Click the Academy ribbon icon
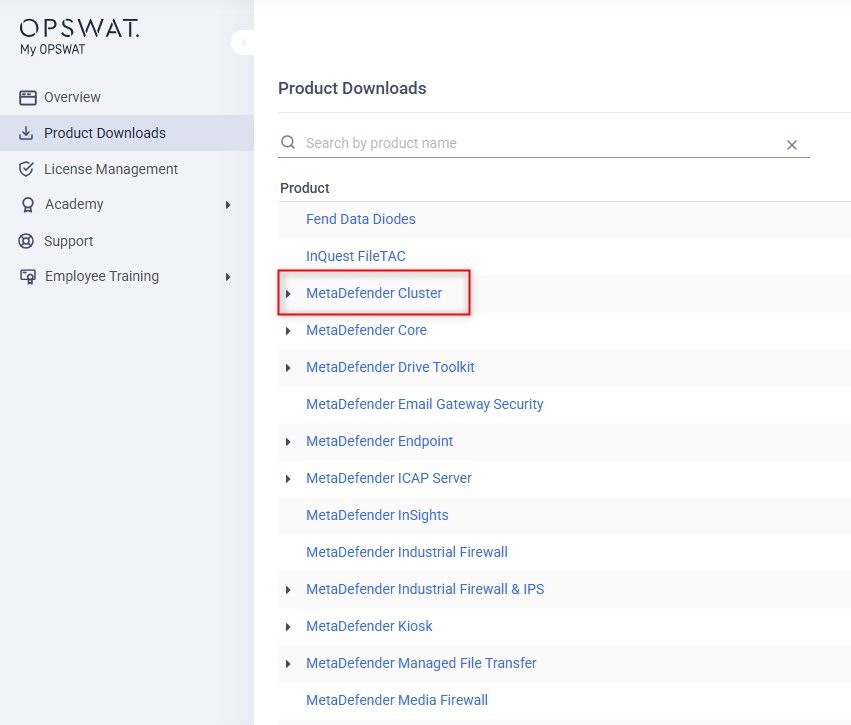Viewport: 851px width, 725px height. coord(27,205)
